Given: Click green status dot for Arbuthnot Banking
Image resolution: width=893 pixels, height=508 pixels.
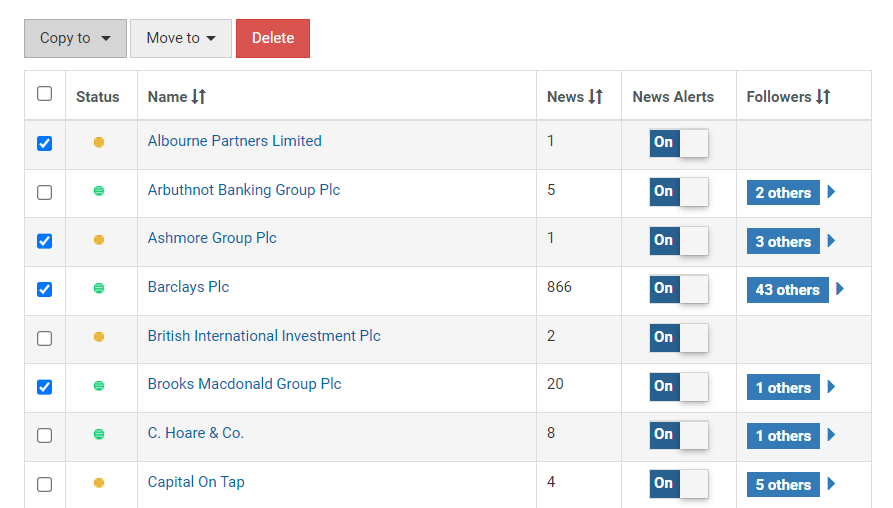Looking at the screenshot, I should point(99,191).
